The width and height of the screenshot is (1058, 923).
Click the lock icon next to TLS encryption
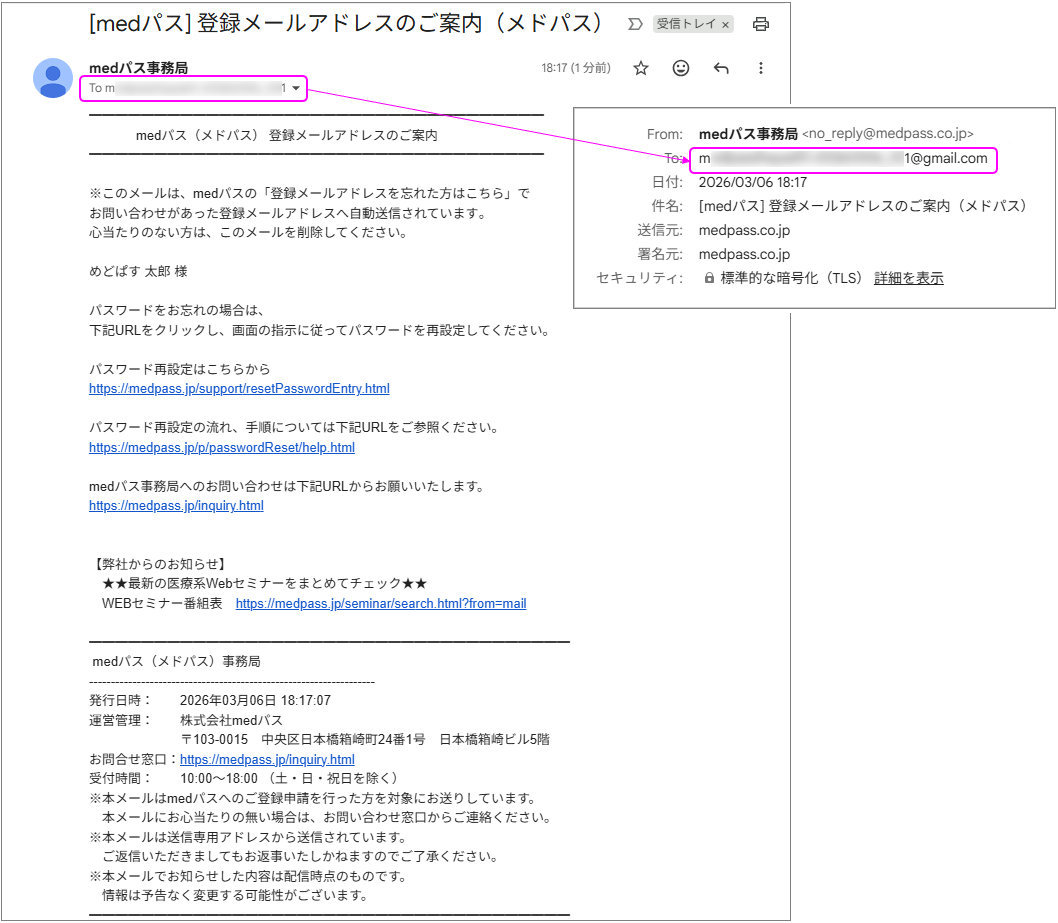click(x=709, y=279)
